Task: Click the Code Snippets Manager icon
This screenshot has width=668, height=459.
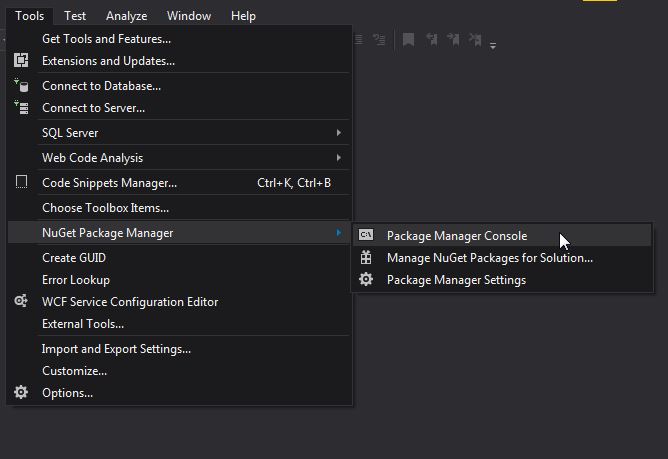Action: 21,183
